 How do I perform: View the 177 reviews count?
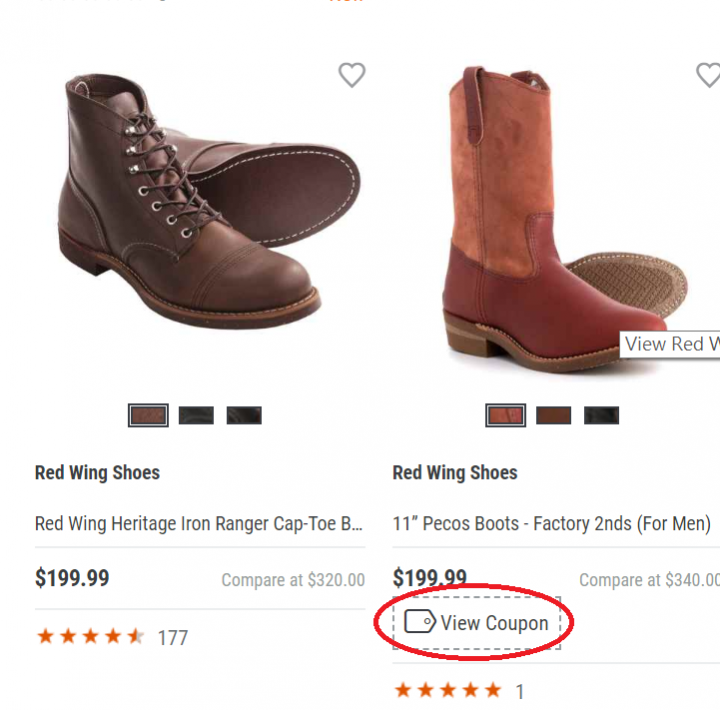[x=173, y=638]
